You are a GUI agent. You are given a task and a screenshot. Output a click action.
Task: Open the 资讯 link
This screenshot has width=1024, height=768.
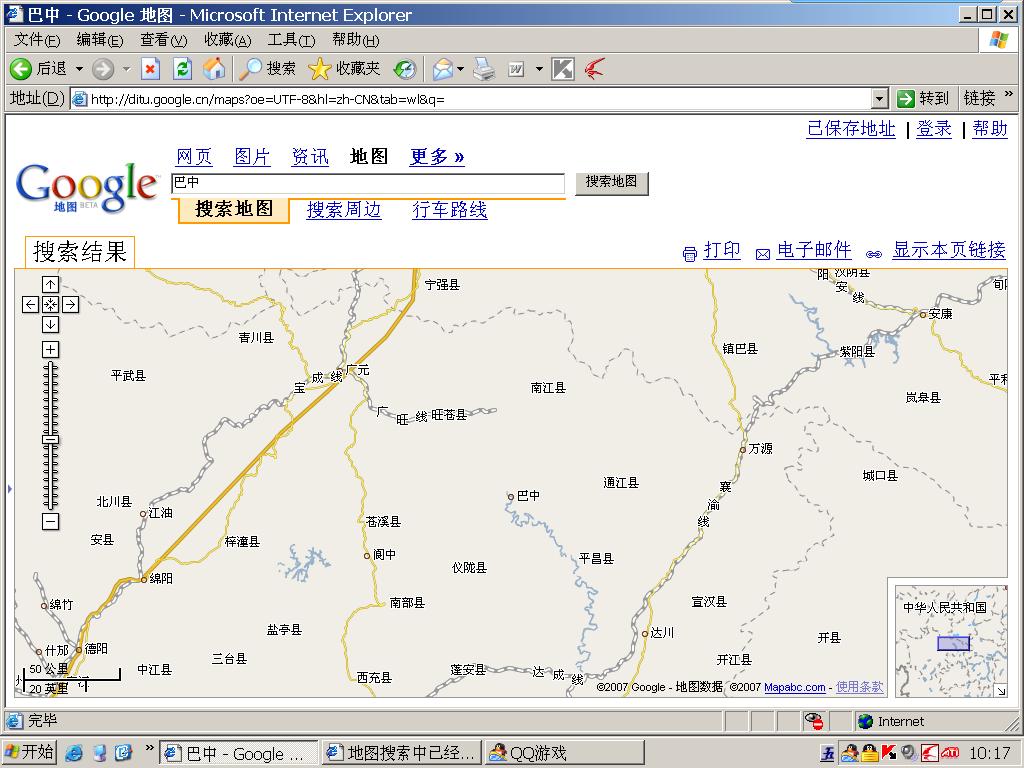310,157
